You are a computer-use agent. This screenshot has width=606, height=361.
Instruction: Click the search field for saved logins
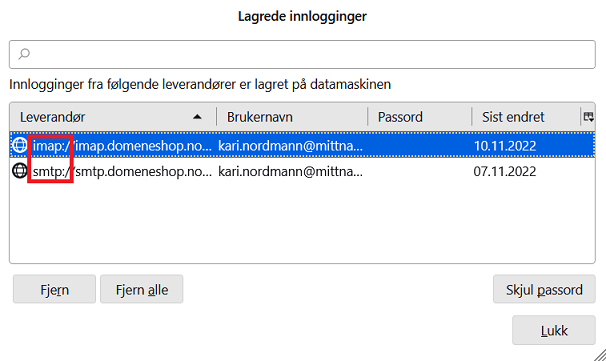pos(302,54)
